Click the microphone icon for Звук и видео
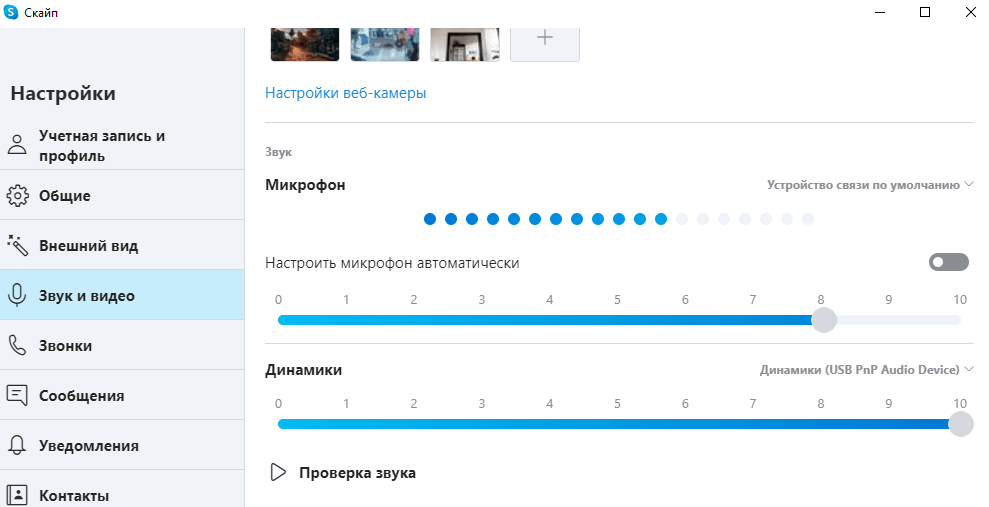Screen dimensions: 989x507 [17, 295]
